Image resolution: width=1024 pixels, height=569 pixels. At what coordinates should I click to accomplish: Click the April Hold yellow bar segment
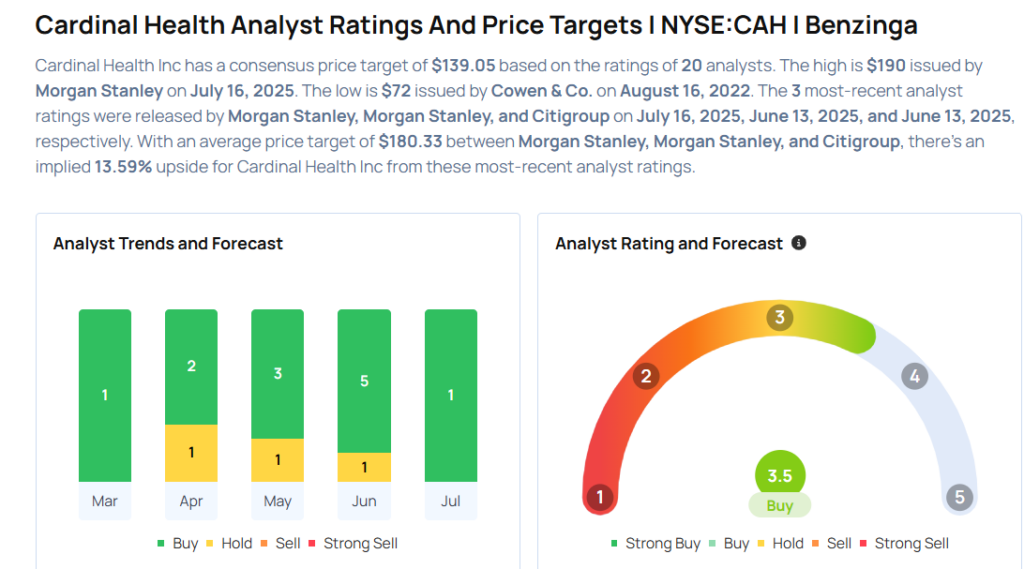click(191, 453)
